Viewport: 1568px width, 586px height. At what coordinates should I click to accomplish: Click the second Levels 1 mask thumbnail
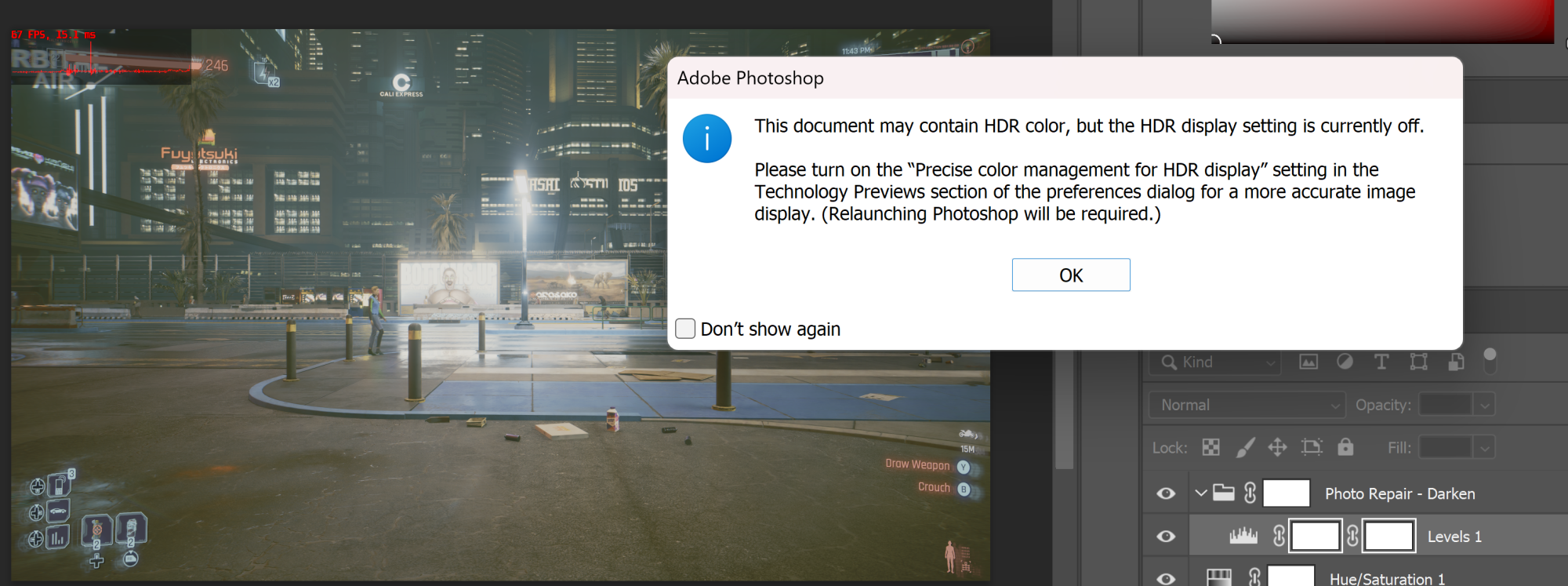click(x=1388, y=536)
